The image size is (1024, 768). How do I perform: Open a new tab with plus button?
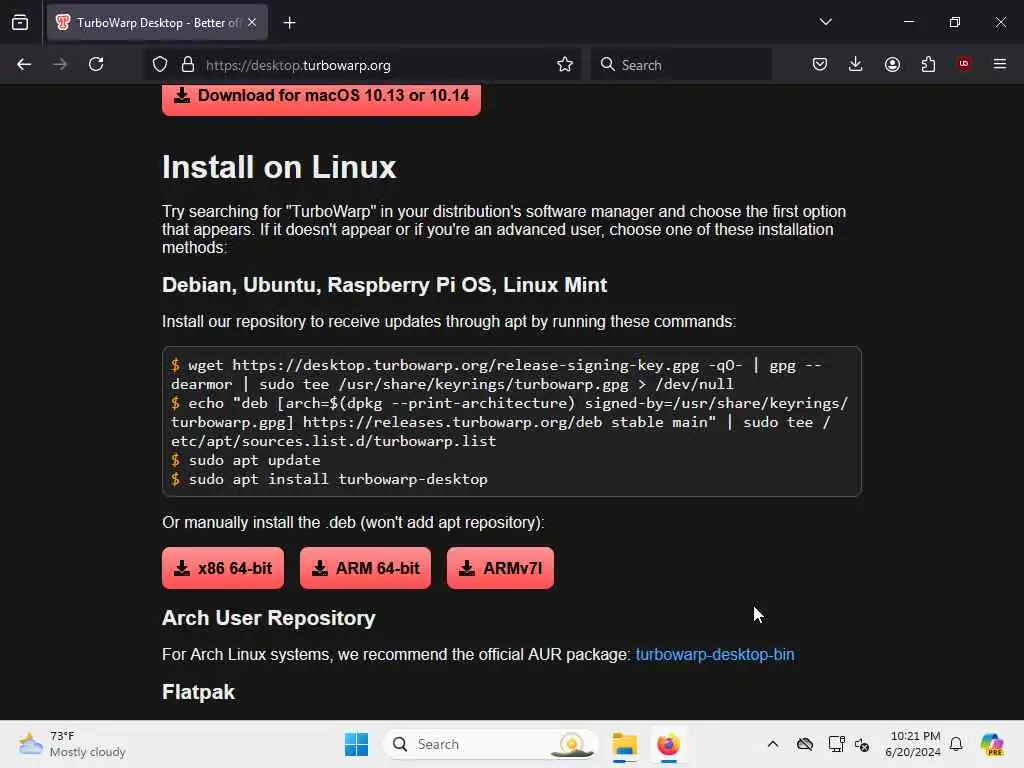pyautogui.click(x=289, y=23)
